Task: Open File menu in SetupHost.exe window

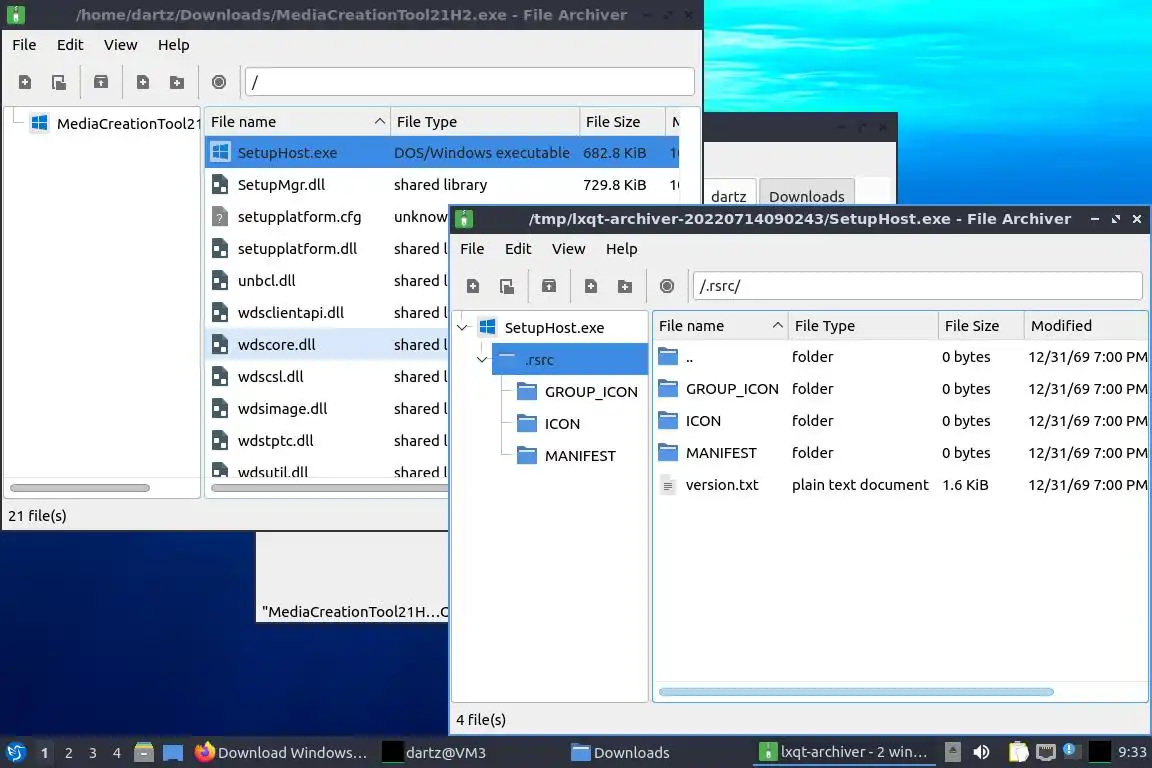Action: (x=472, y=249)
